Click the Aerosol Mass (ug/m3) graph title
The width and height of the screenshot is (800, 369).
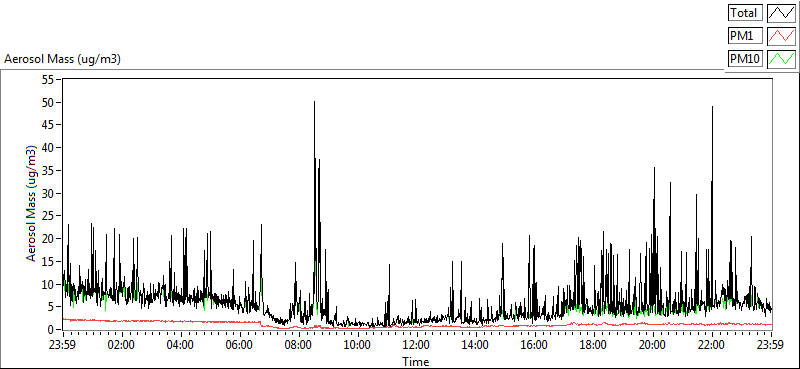coord(62,59)
